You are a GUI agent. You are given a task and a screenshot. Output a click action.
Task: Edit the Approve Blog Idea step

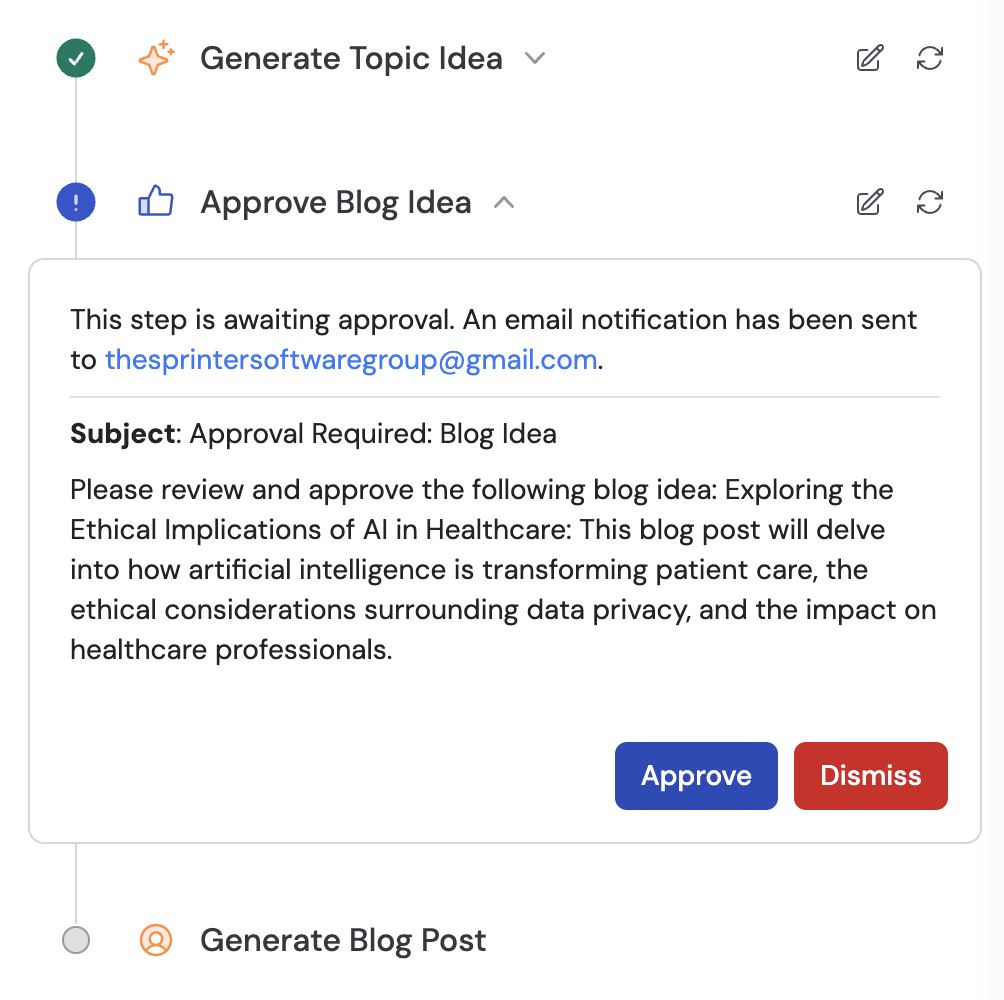869,203
